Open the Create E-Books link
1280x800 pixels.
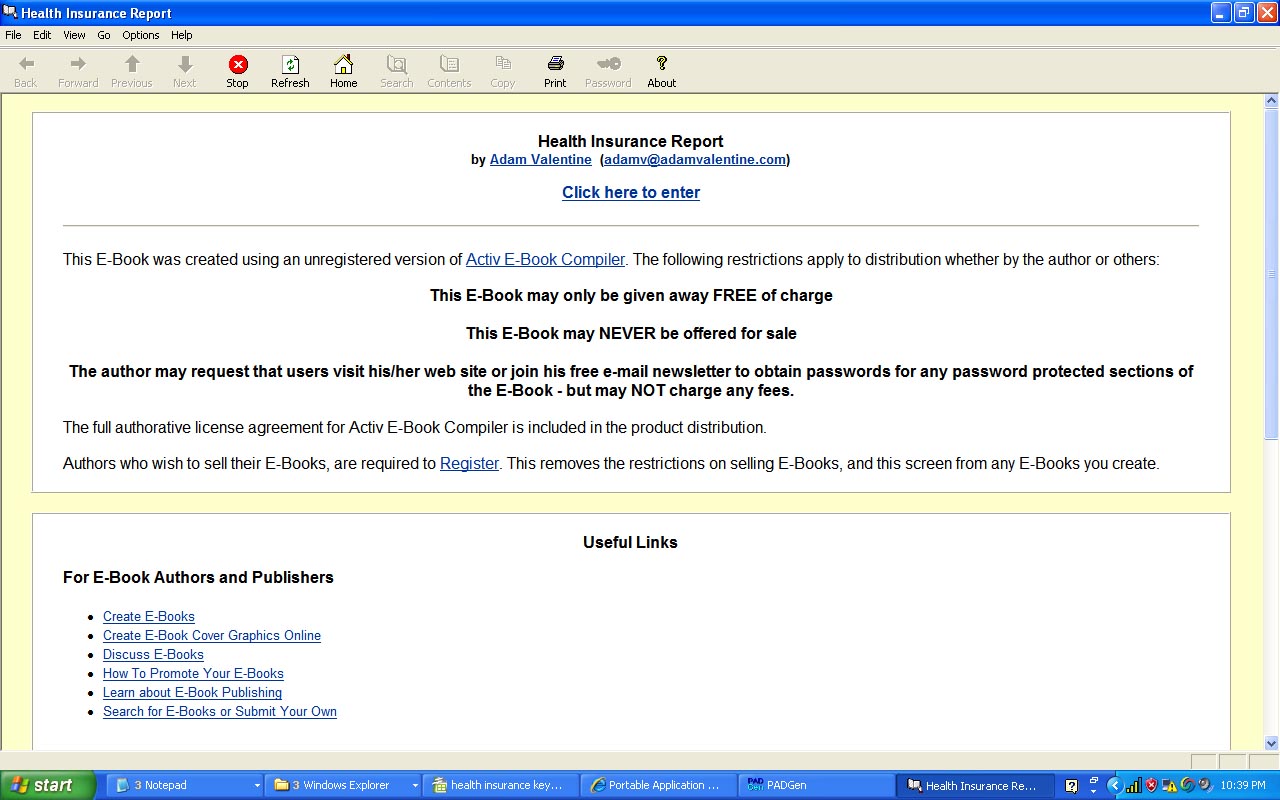tap(149, 617)
